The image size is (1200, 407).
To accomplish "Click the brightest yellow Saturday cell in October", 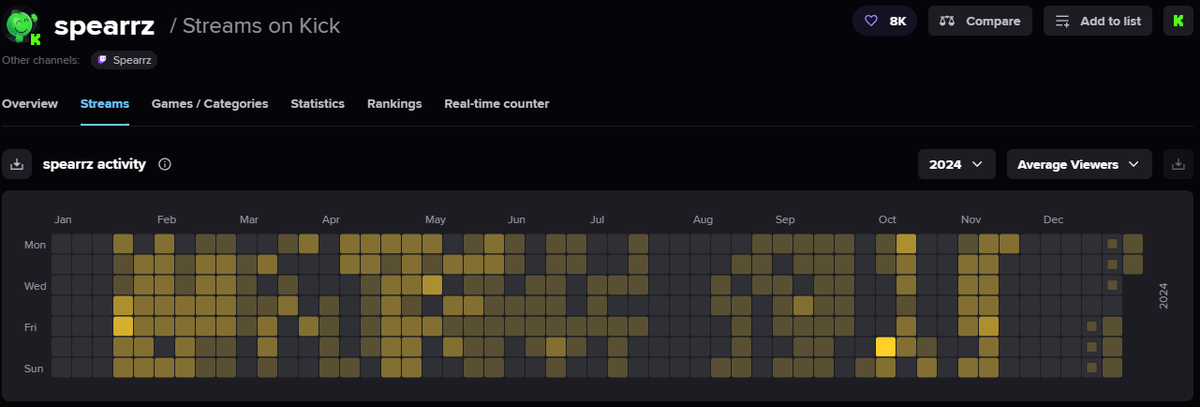I will (885, 347).
